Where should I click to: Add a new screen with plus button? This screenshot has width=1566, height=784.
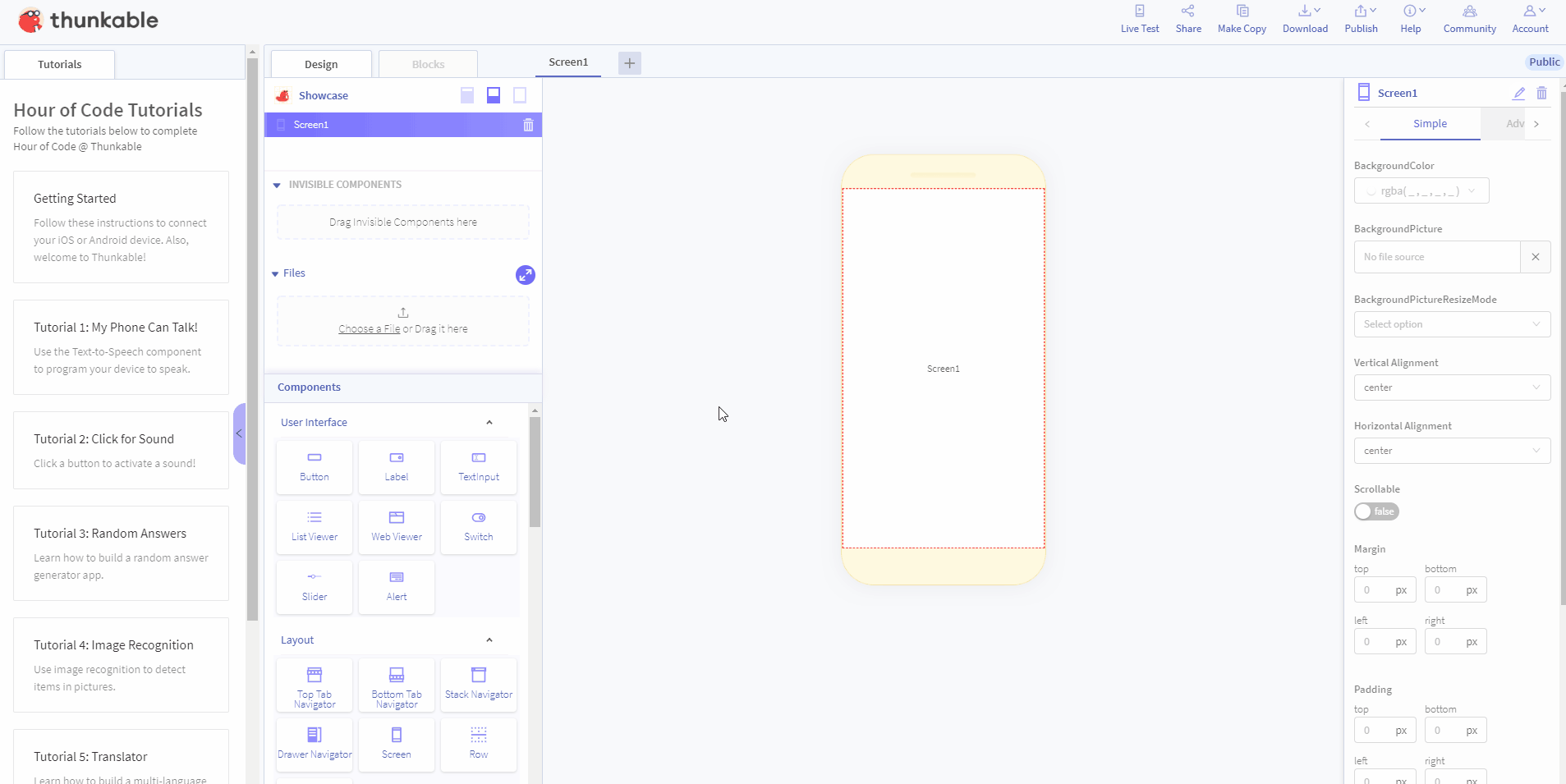[x=630, y=63]
